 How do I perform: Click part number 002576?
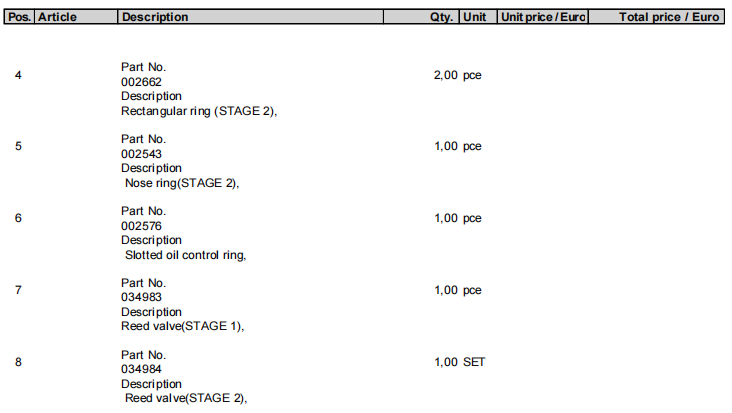pos(141,226)
